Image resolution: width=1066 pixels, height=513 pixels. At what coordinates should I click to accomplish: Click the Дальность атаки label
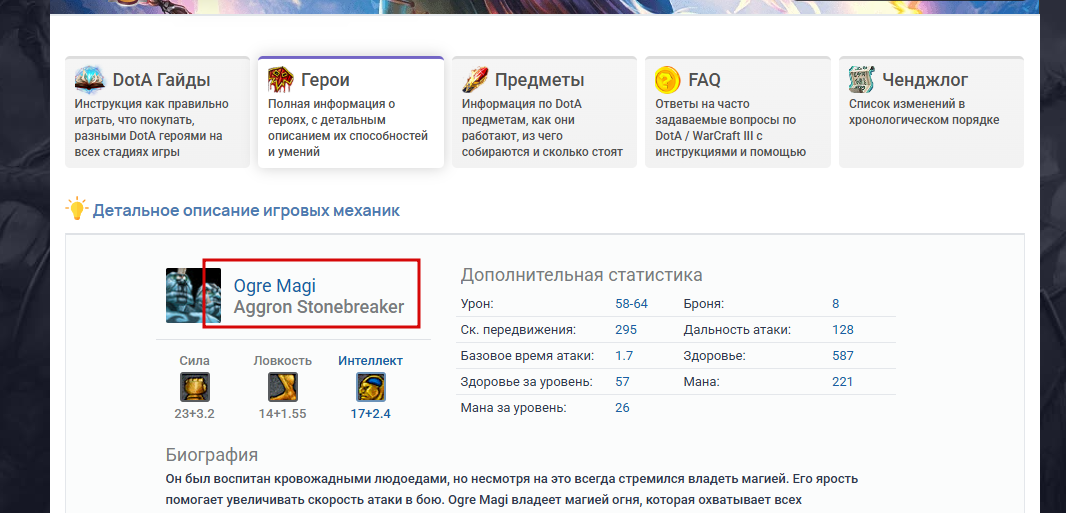(737, 330)
